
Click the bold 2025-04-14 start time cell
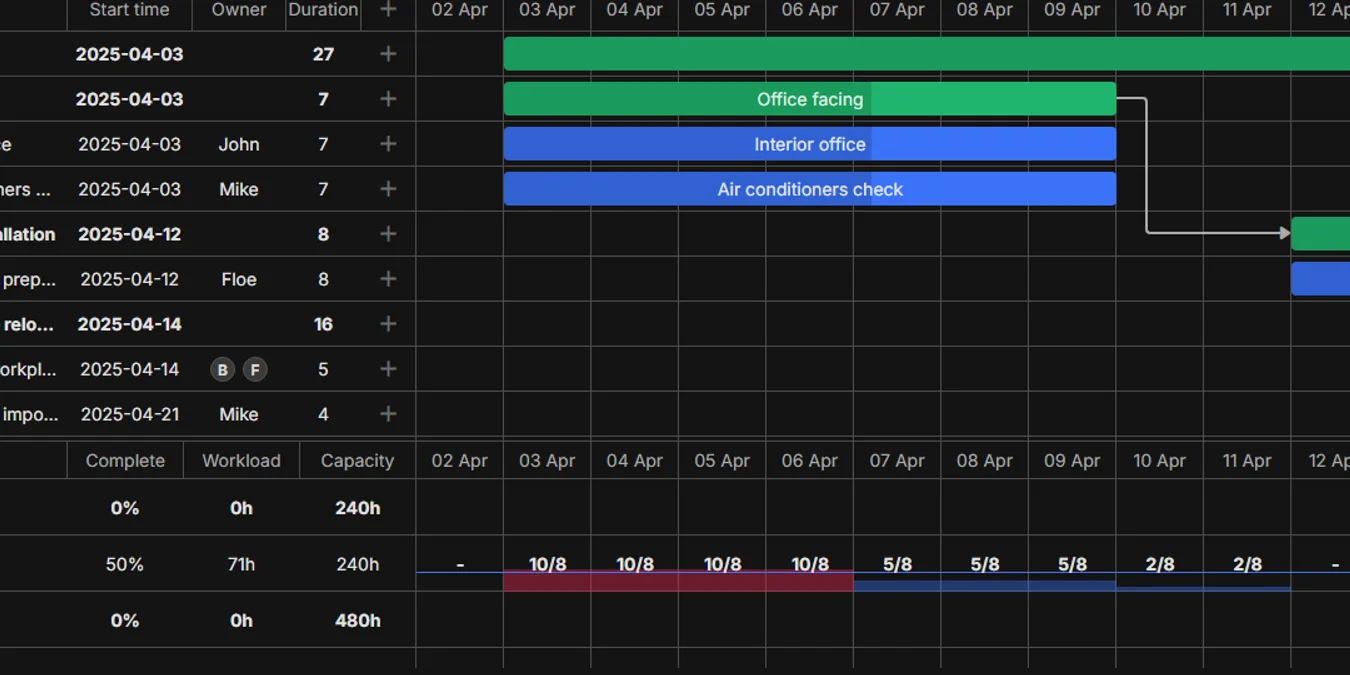129,324
